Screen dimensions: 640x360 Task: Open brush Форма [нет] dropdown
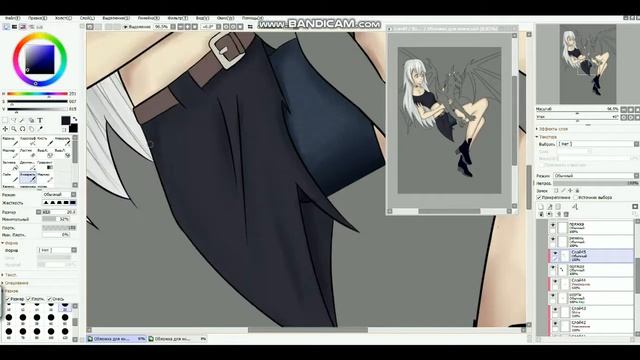pos(57,250)
